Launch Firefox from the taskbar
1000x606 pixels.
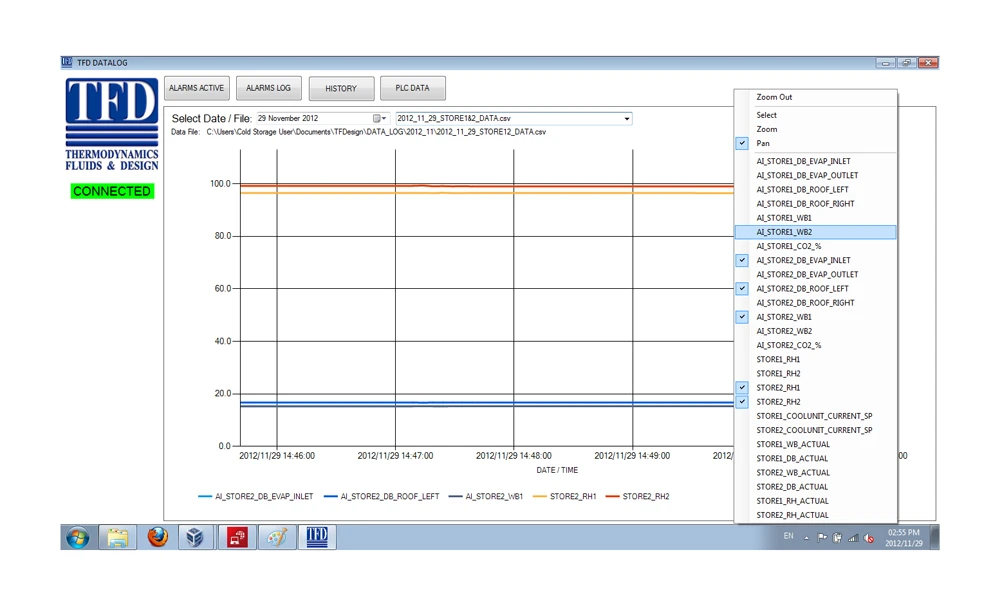coord(157,537)
